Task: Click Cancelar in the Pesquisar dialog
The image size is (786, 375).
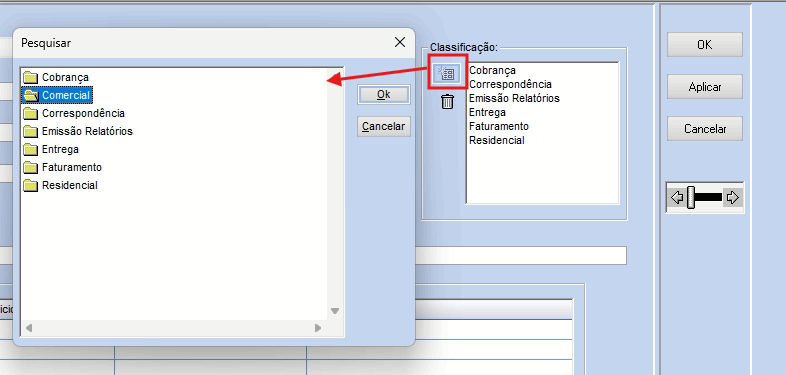Action: (x=383, y=126)
